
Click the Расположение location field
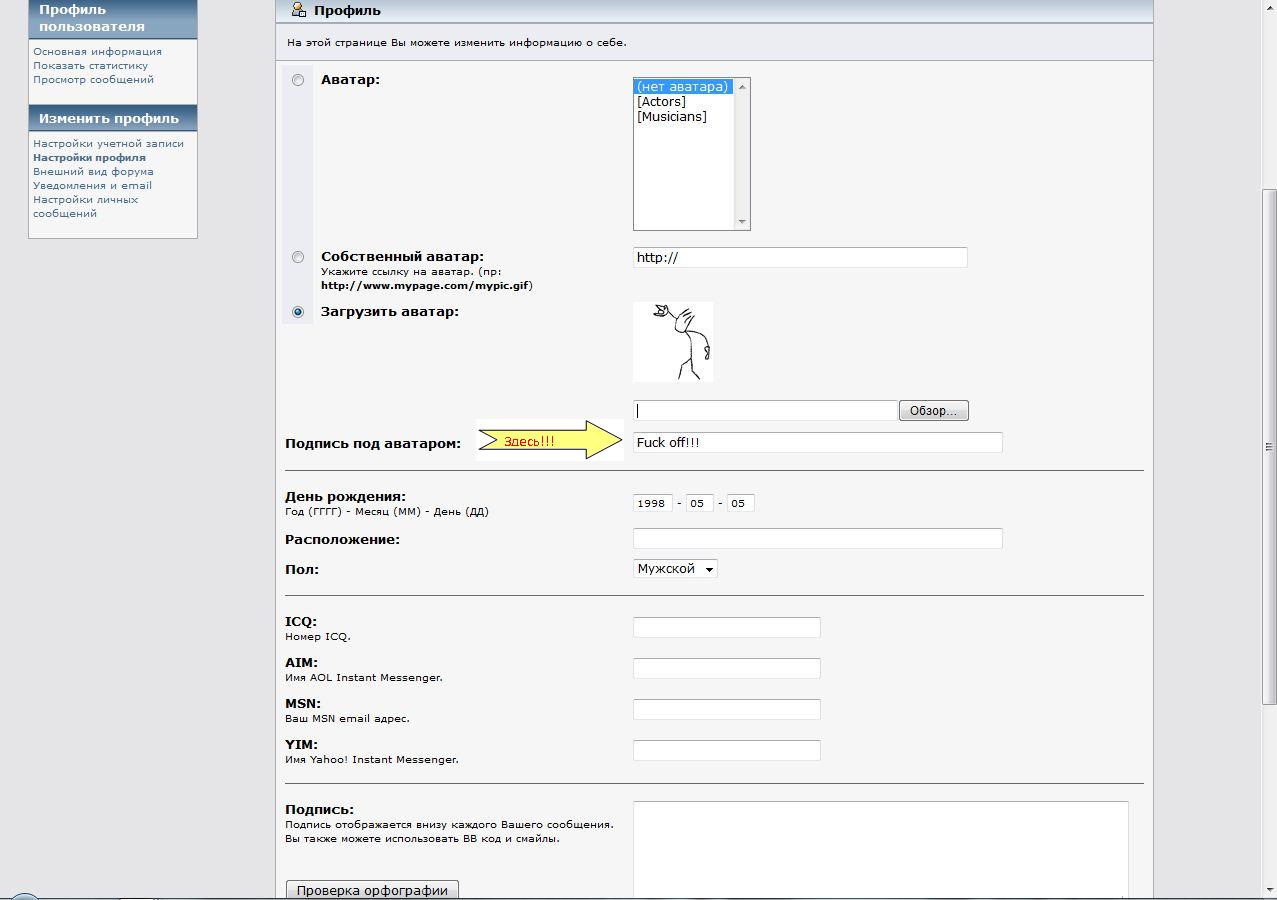[x=818, y=538]
